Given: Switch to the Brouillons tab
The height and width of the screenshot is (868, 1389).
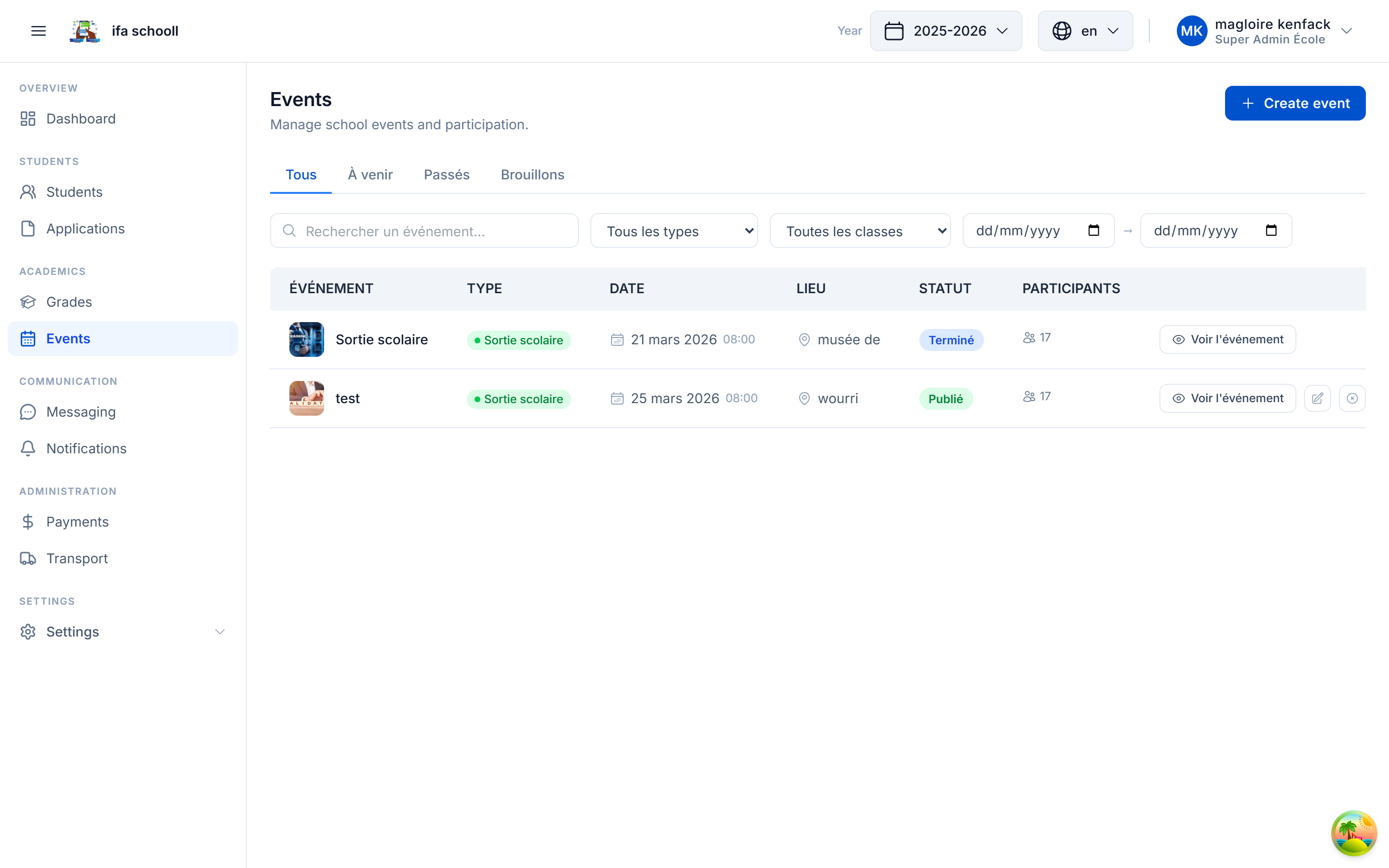Looking at the screenshot, I should tap(532, 175).
